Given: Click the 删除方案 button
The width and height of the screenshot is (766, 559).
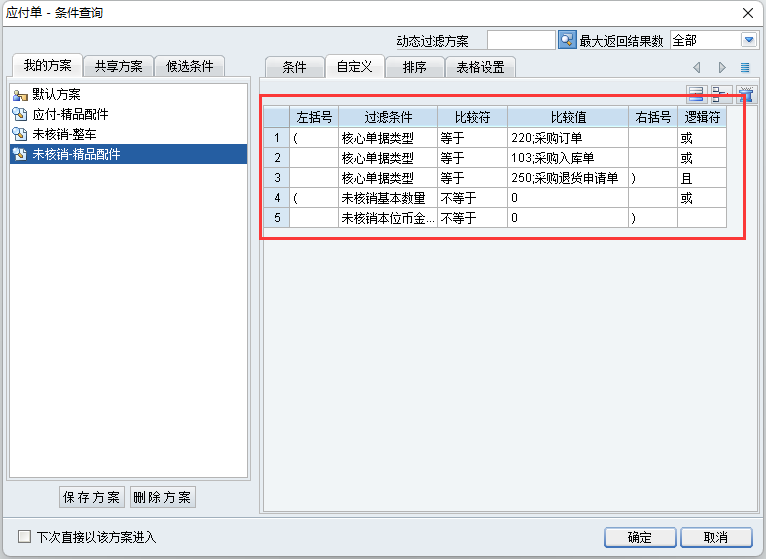Looking at the screenshot, I should (162, 497).
